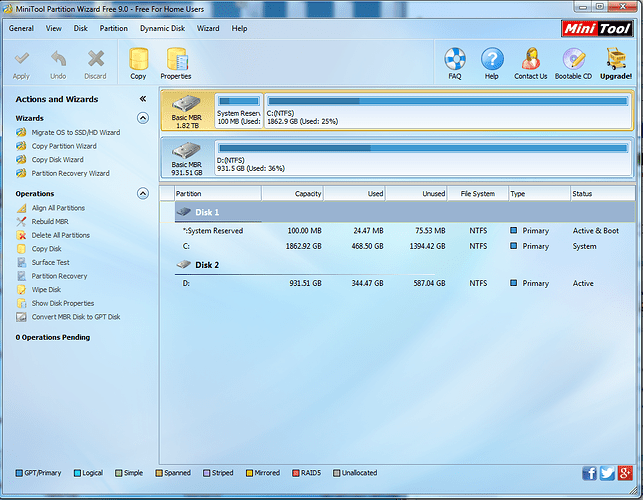Sort by the File System column header
The image size is (643, 500).
click(x=478, y=194)
